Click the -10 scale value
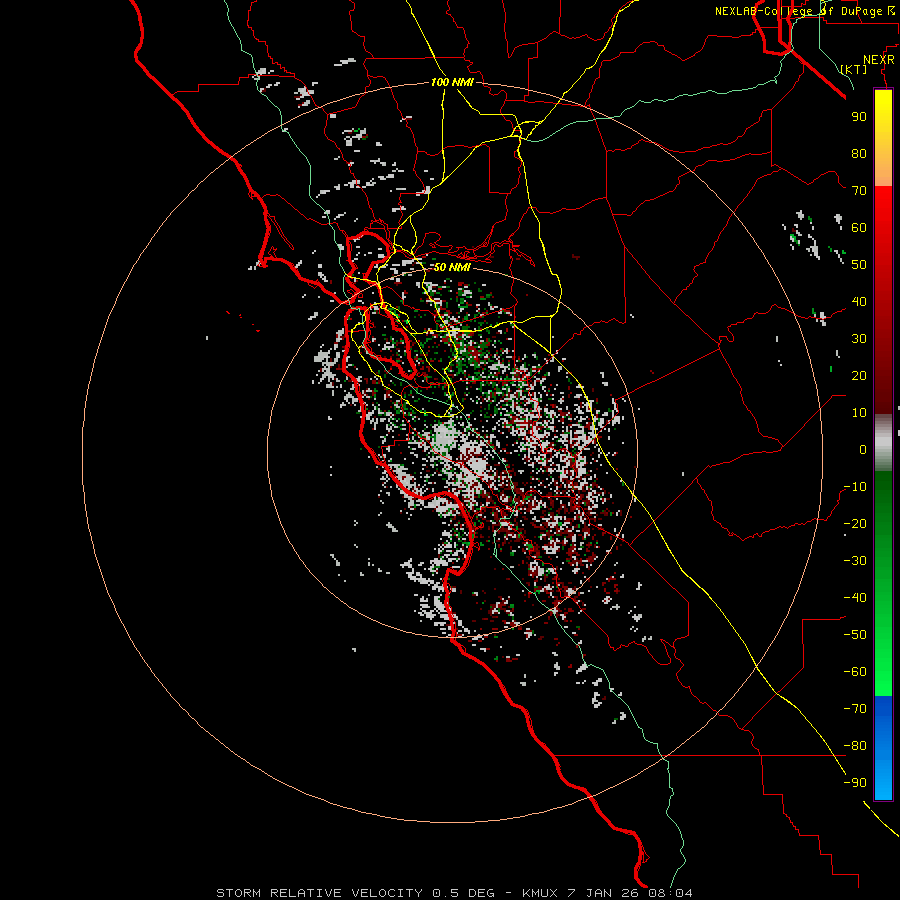This screenshot has height=900, width=900. 855,487
